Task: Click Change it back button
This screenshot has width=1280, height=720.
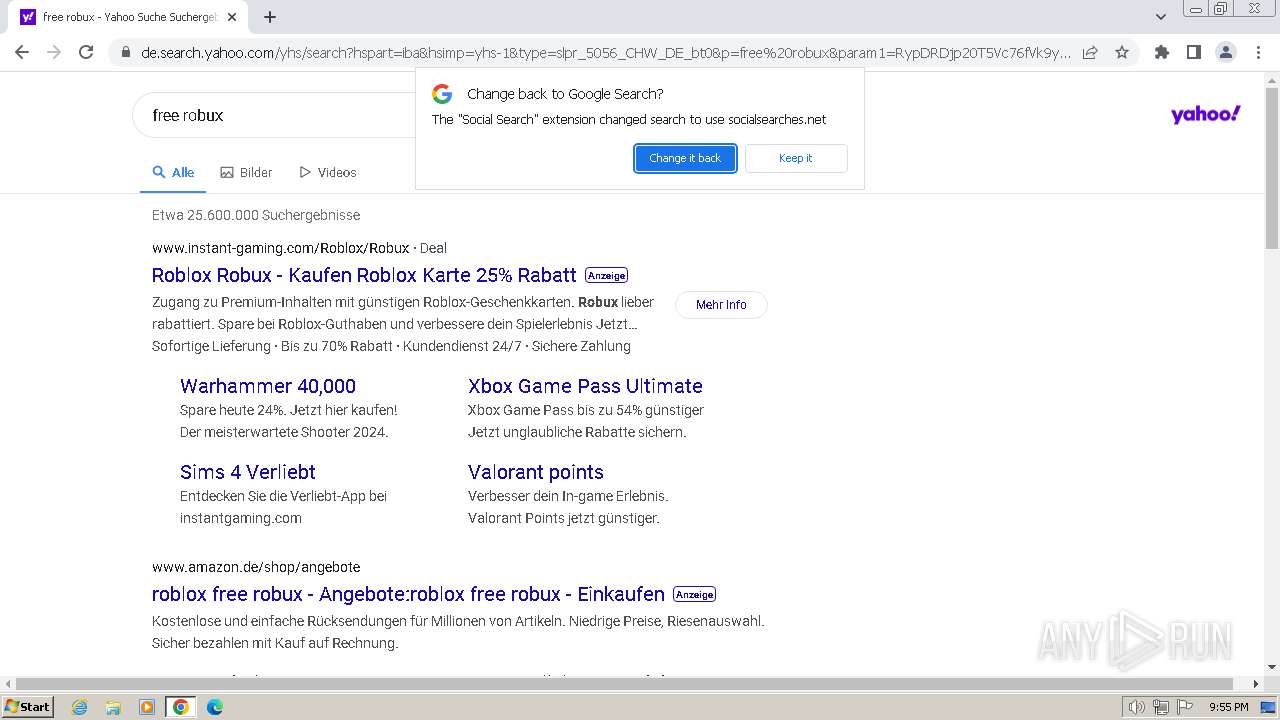Action: point(685,158)
